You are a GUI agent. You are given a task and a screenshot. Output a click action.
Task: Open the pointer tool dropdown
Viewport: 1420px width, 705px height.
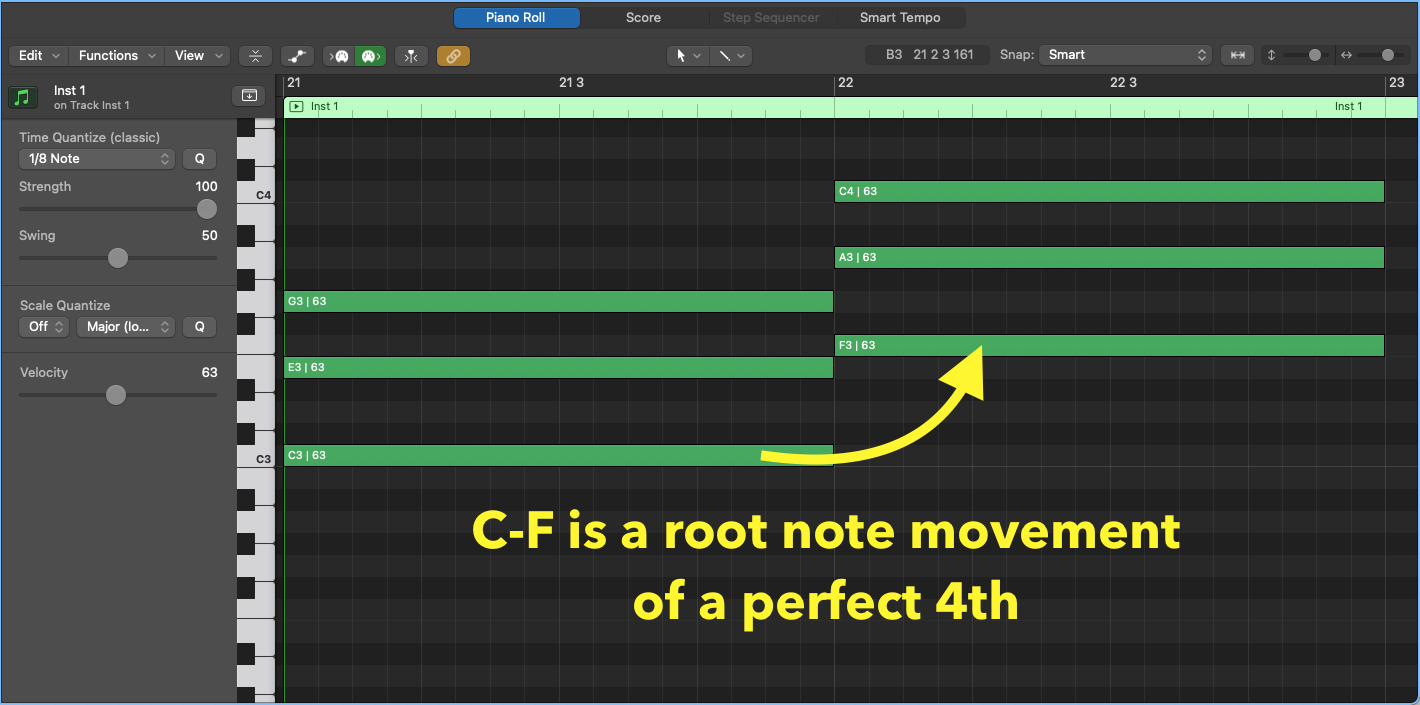[688, 56]
